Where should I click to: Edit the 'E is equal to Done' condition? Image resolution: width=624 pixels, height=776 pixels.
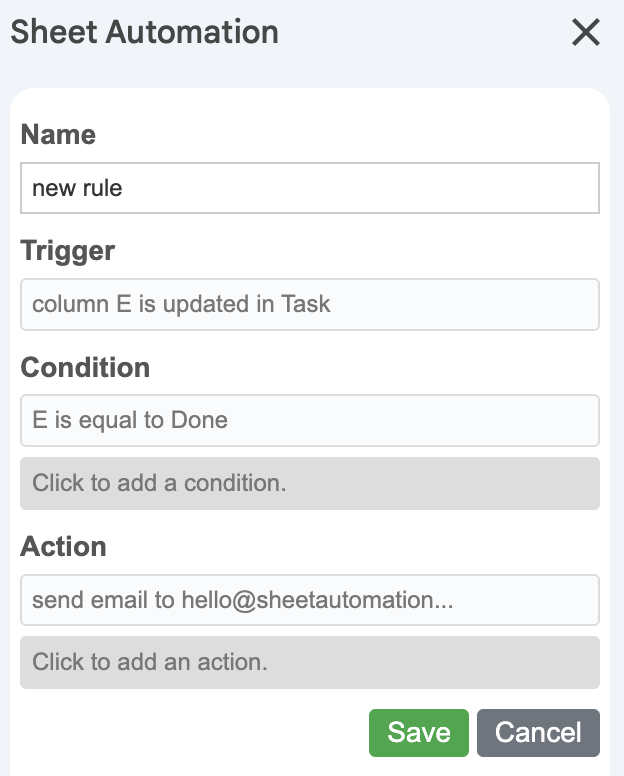coord(310,420)
